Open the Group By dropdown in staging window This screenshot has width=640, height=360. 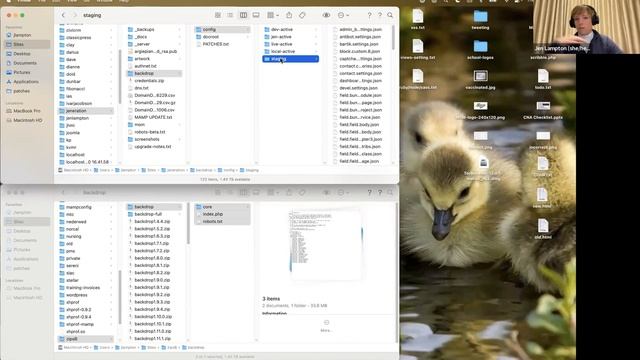coord(273,15)
